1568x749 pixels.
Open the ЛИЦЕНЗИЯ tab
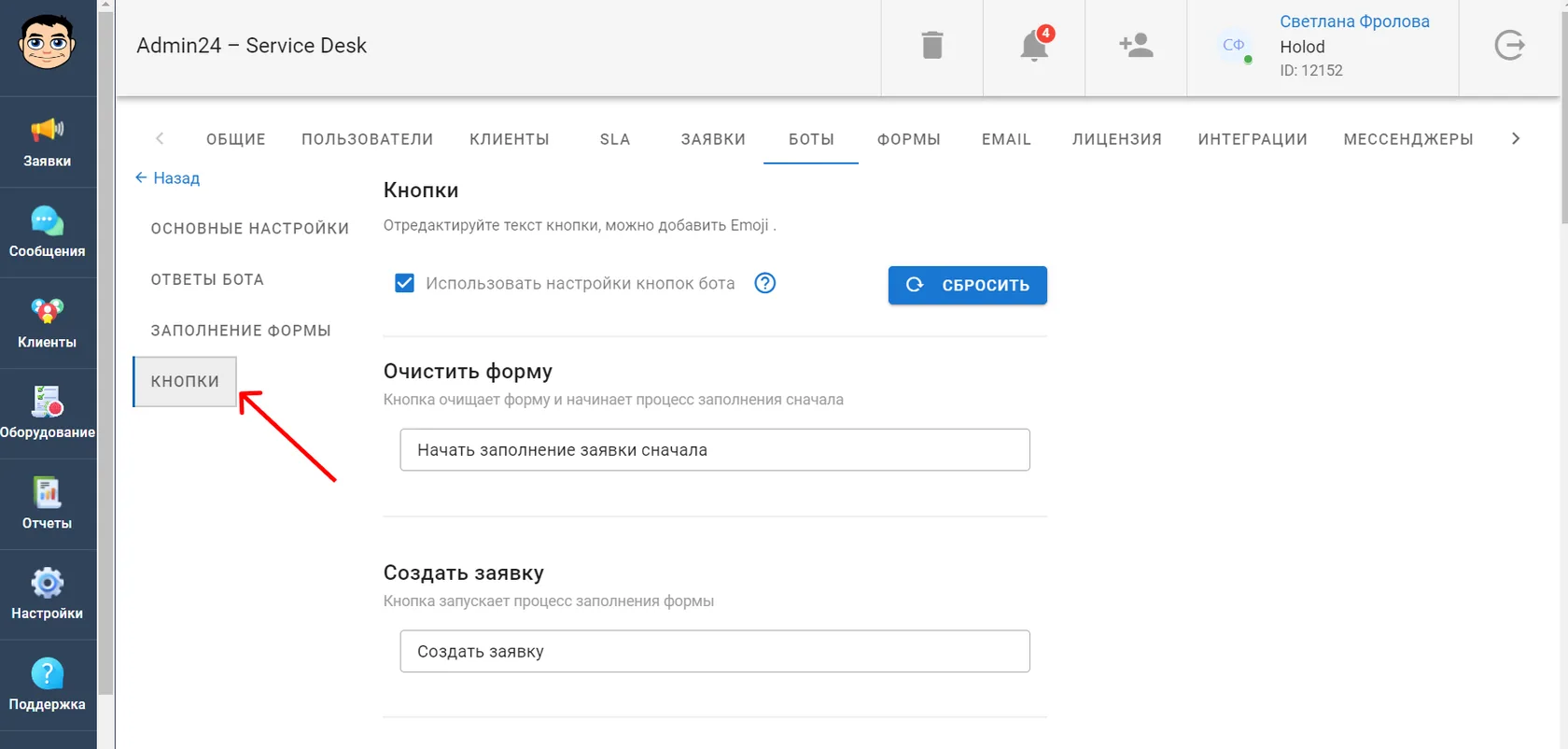point(1117,139)
